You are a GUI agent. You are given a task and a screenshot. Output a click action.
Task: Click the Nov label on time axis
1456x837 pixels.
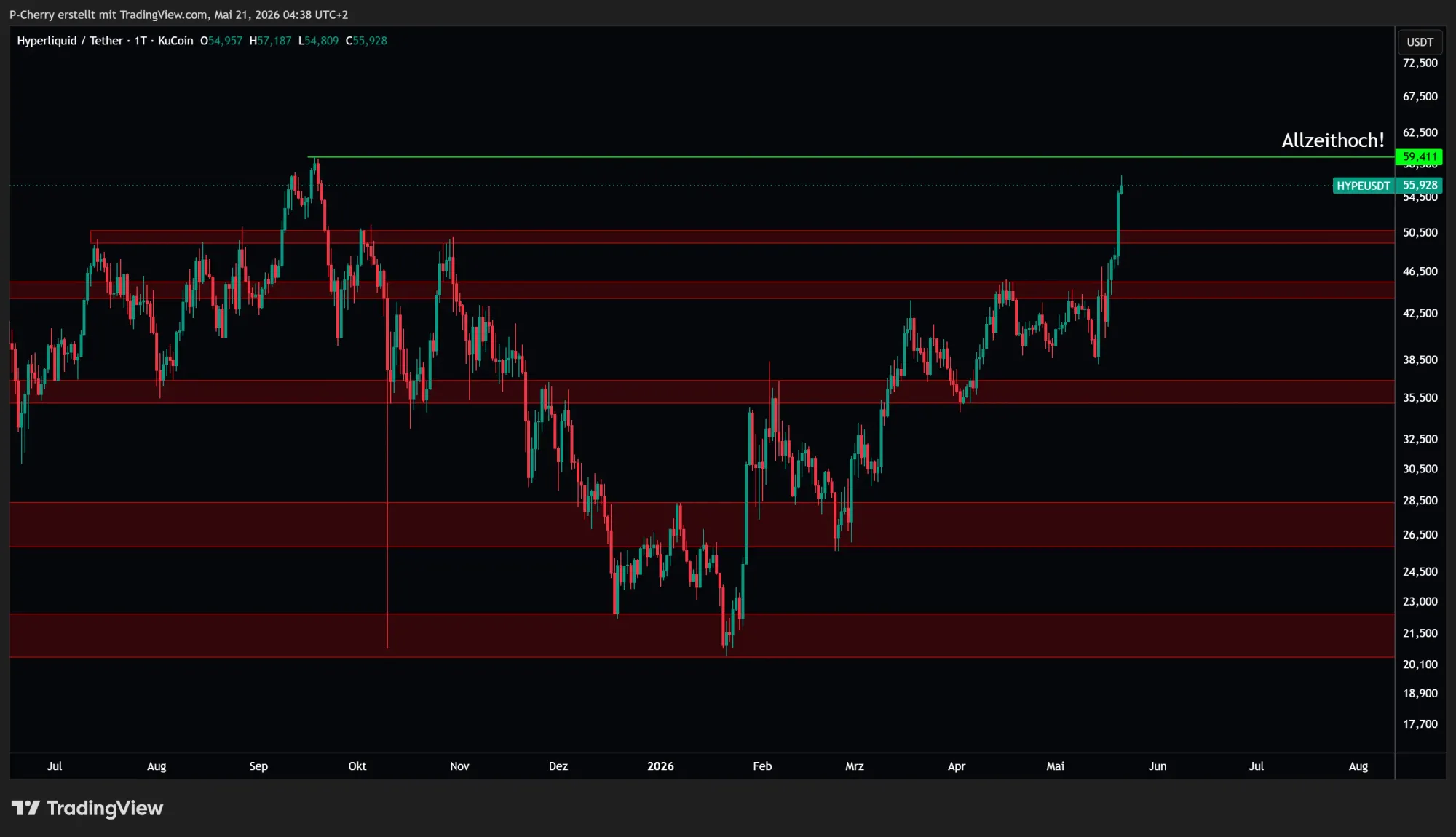coord(459,766)
